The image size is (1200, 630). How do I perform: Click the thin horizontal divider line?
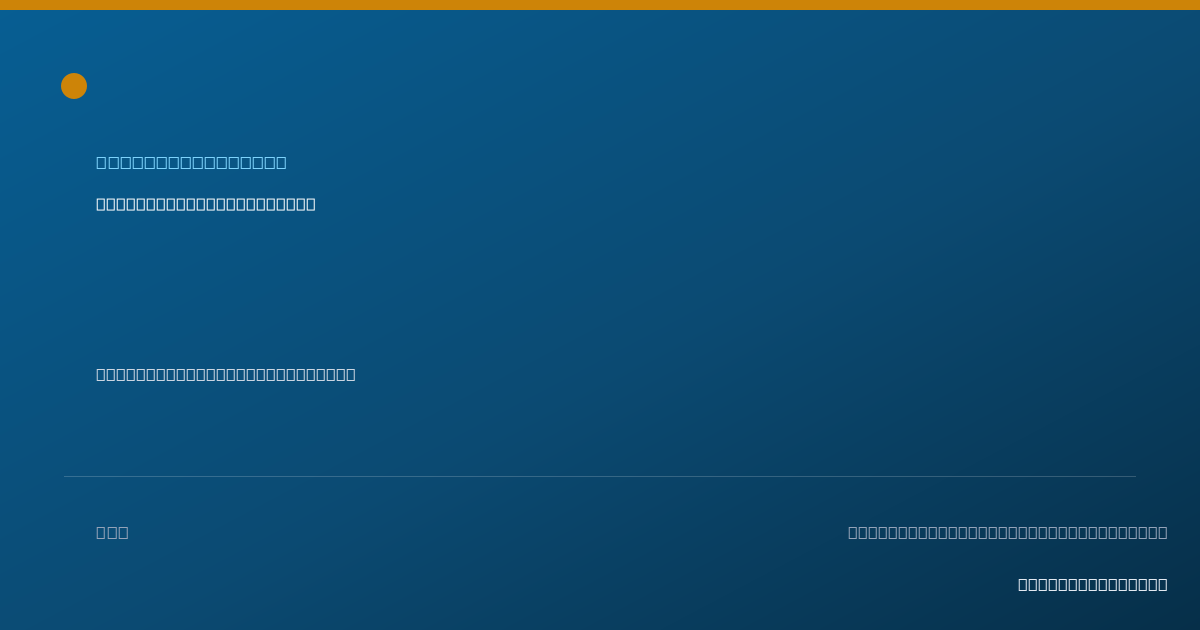click(x=600, y=476)
